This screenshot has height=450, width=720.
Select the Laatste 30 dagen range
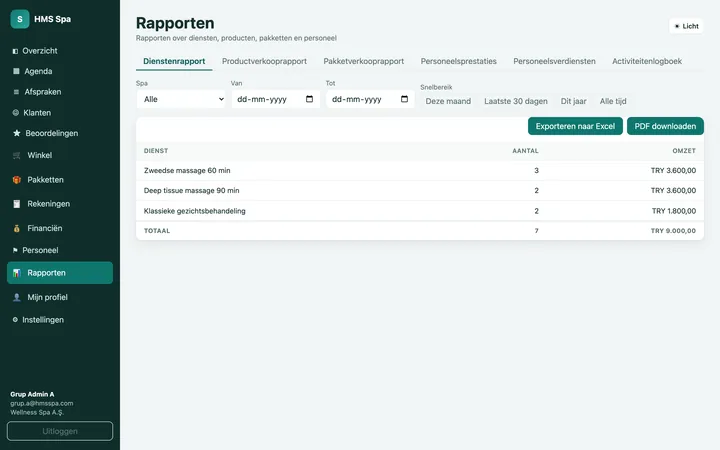516,101
